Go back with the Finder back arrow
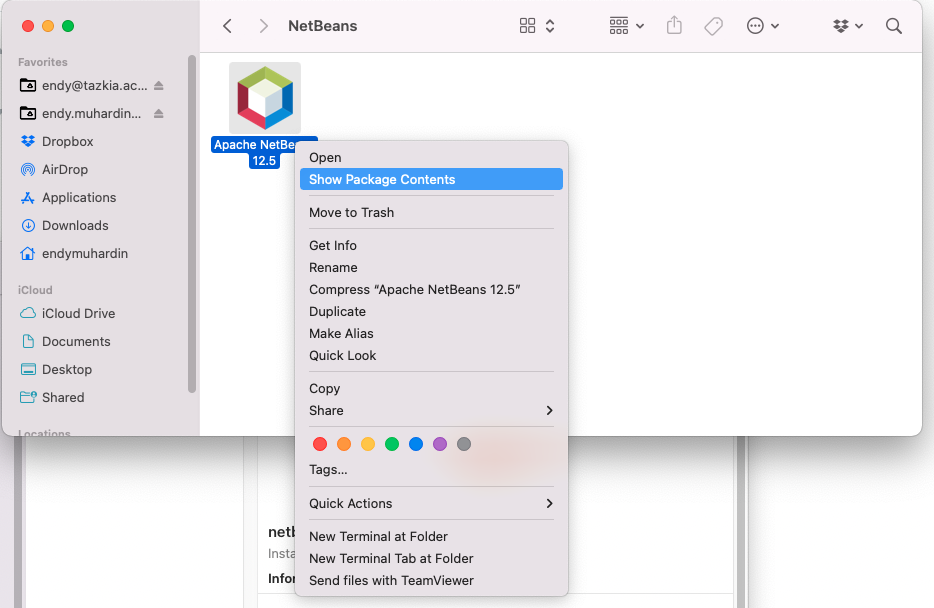 pyautogui.click(x=228, y=26)
